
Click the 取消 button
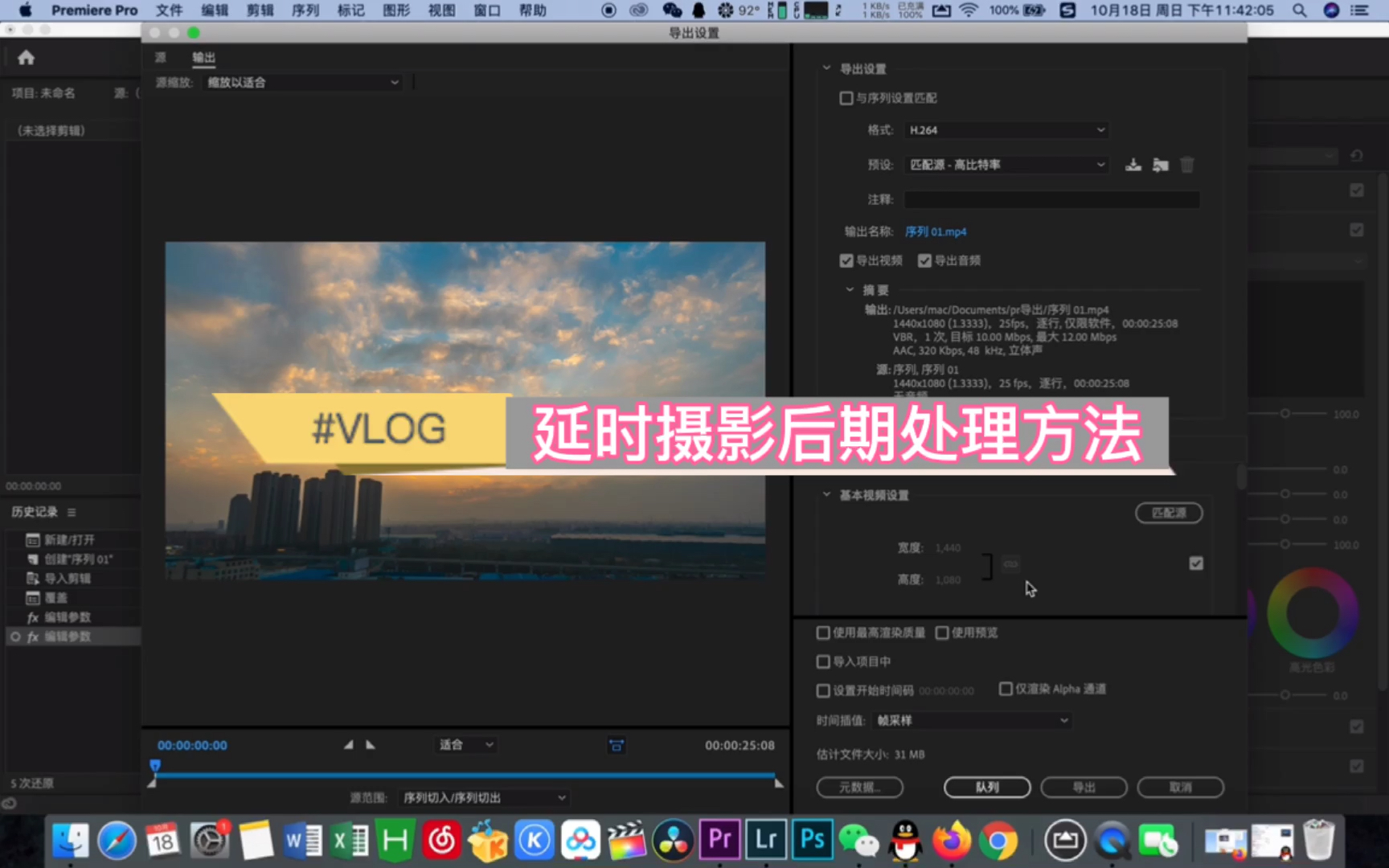coord(1180,788)
